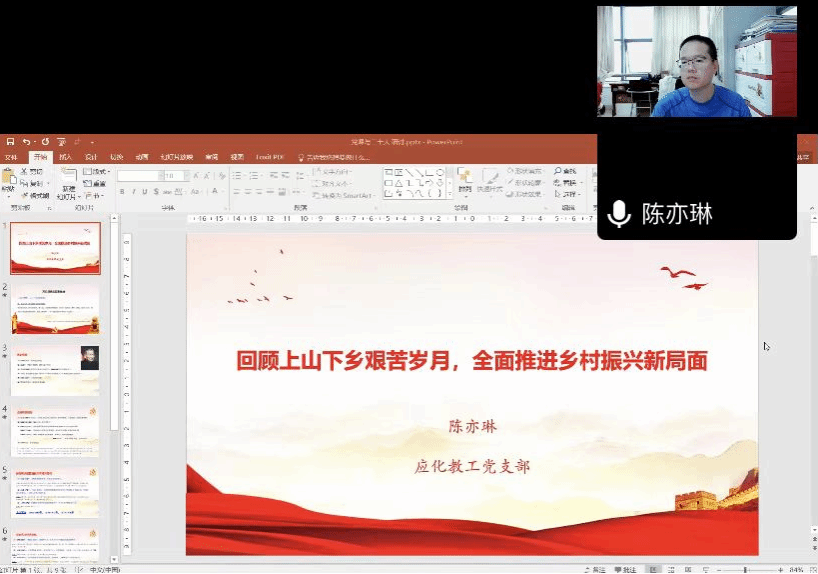Image resolution: width=818 pixels, height=574 pixels.
Task: Click the Copy button in clipboard group
Action: tap(32, 183)
